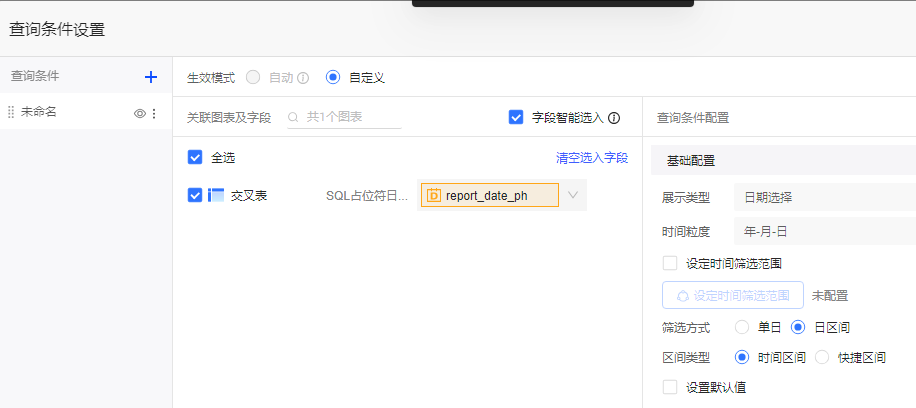The height and width of the screenshot is (408, 916).
Task: Click 清空选入字段 link
Action: pos(592,158)
